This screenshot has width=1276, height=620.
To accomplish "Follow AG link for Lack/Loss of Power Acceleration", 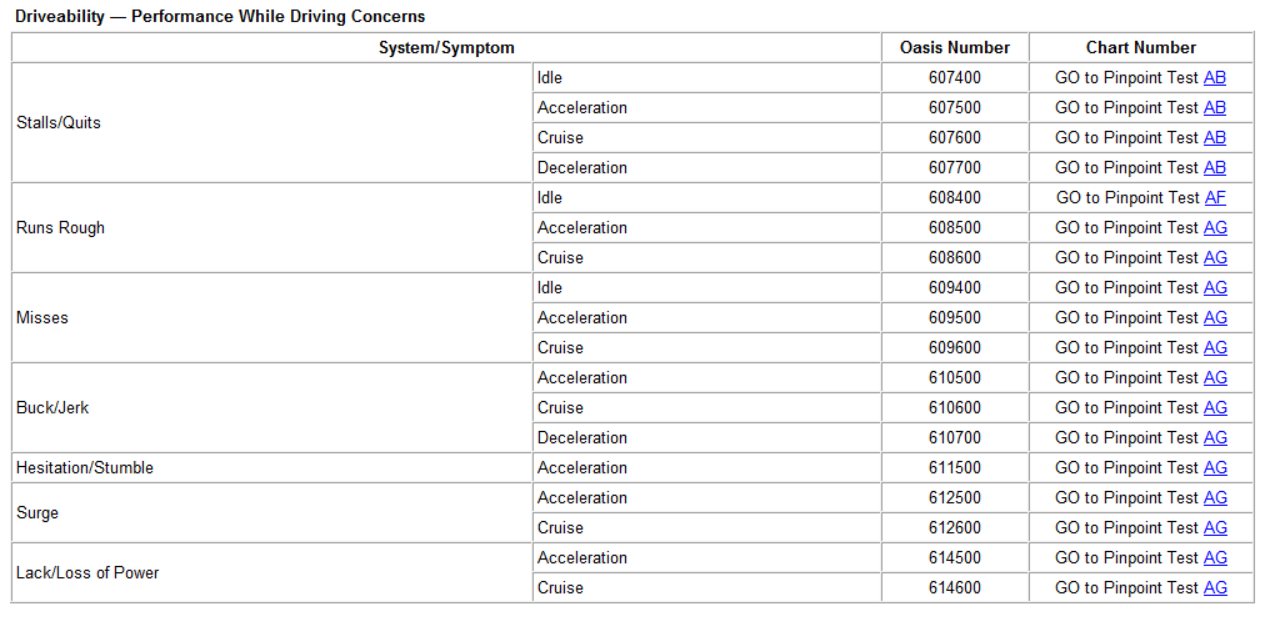I will click(1215, 558).
